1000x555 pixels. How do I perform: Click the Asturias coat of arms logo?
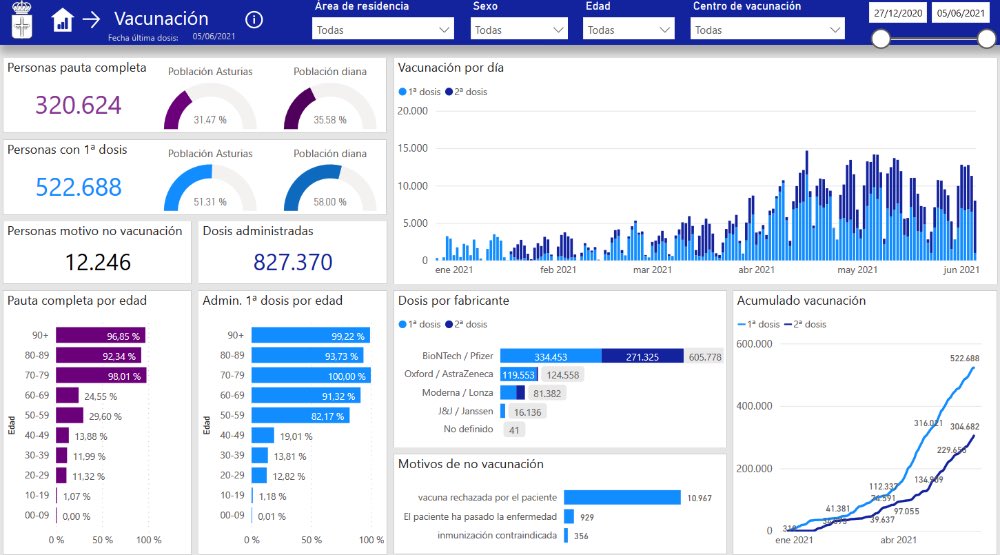click(22, 20)
